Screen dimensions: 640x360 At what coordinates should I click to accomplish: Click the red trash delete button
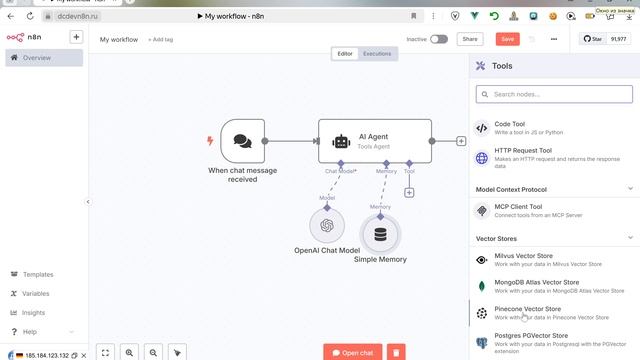click(x=396, y=353)
